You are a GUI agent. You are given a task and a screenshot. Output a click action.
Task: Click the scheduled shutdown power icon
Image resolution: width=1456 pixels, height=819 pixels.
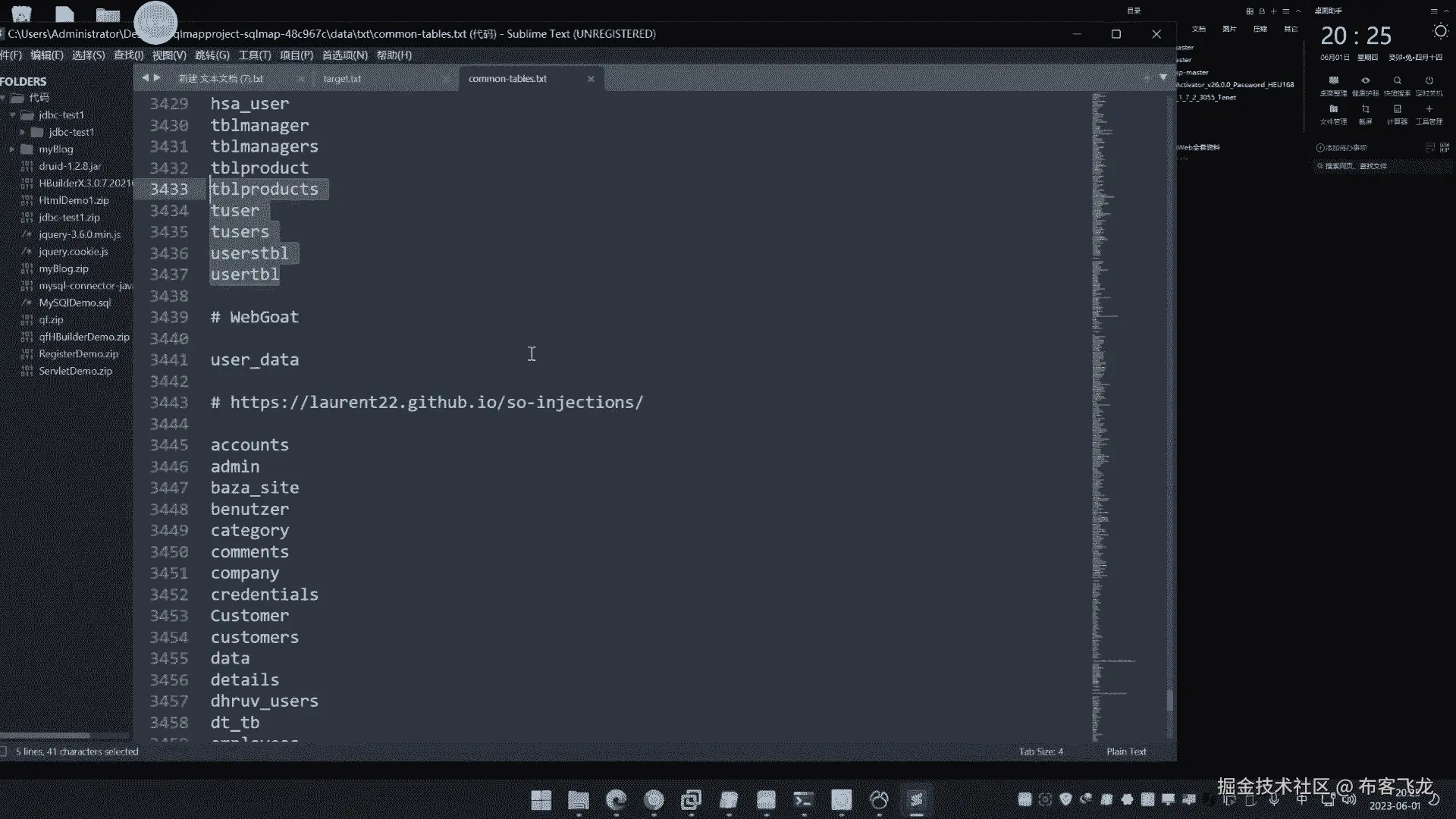(x=1429, y=81)
